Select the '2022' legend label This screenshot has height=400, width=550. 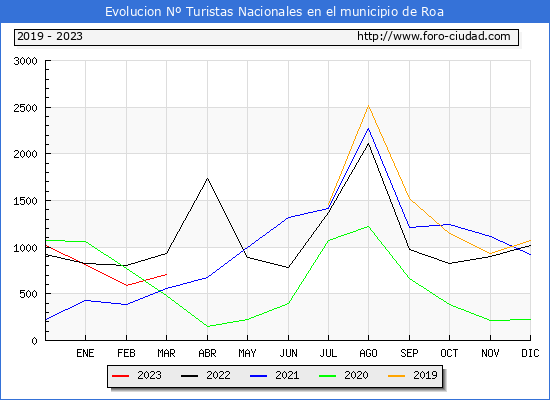click(x=218, y=375)
